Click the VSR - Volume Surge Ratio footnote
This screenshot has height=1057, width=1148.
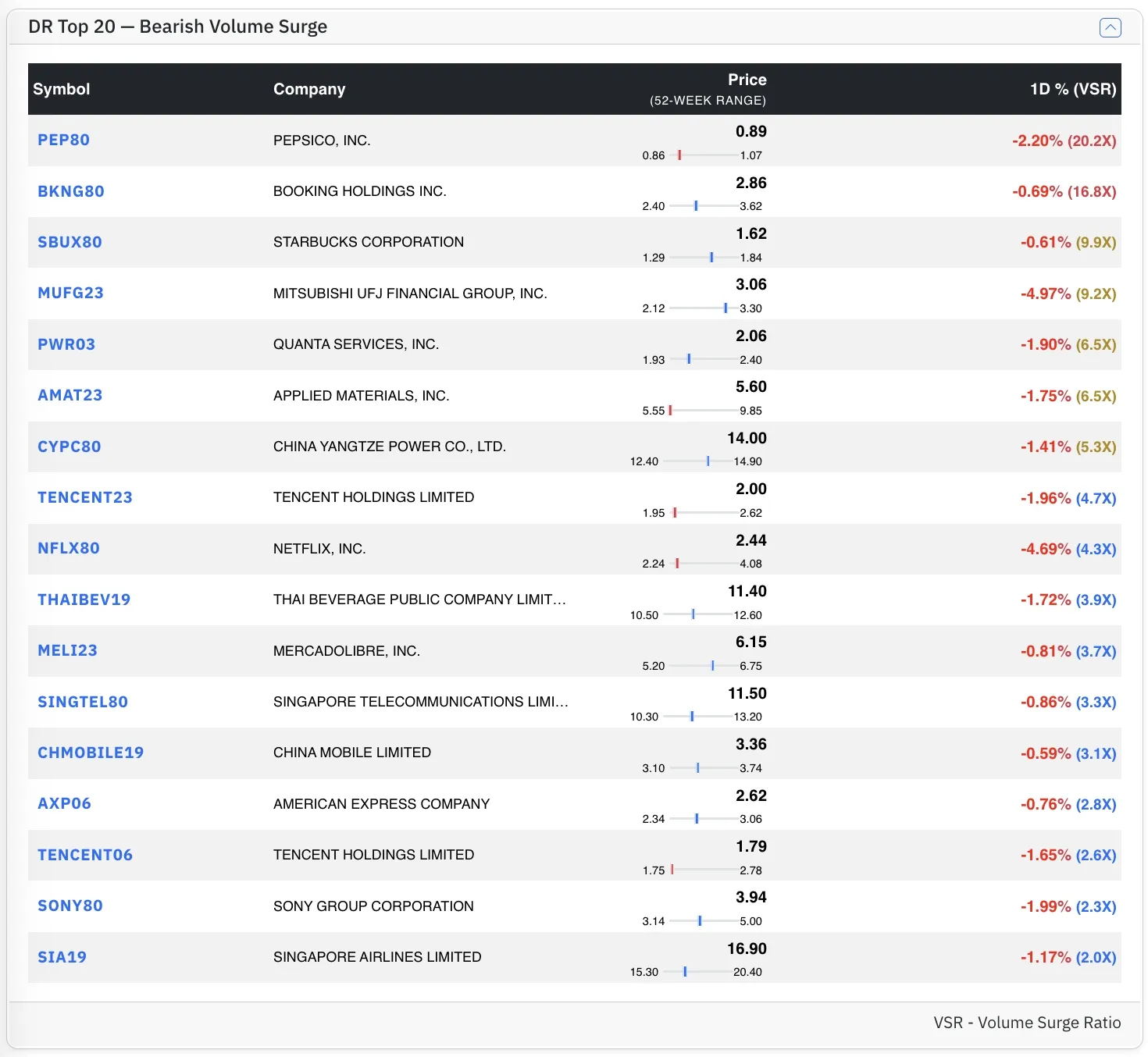(1027, 1023)
